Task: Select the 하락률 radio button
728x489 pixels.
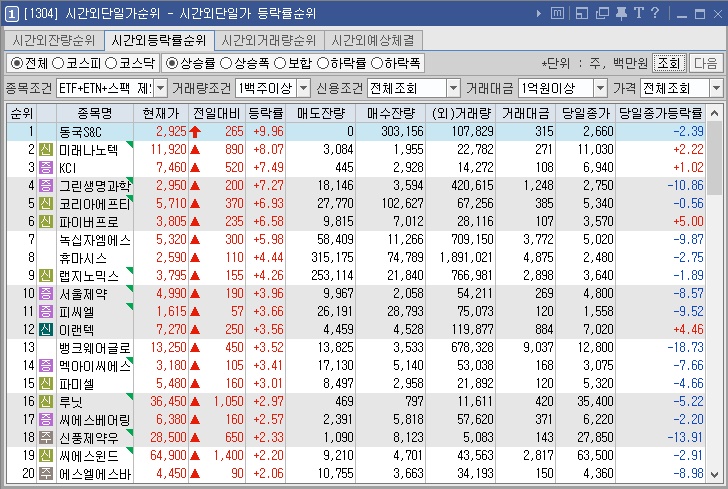Action: pyautogui.click(x=323, y=63)
